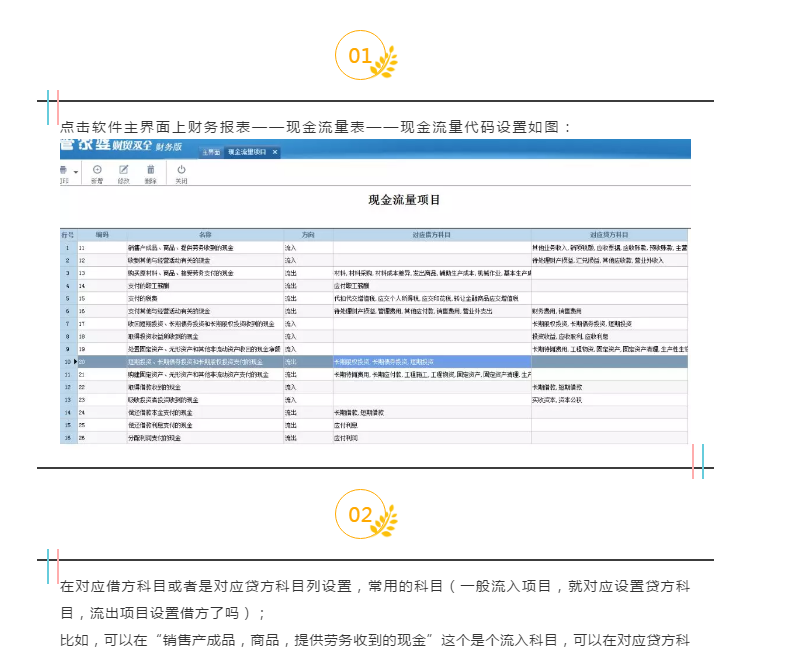This screenshot has height=658, width=804.
Task: Click the 新增 (add) toolbar icon
Action: [x=97, y=173]
